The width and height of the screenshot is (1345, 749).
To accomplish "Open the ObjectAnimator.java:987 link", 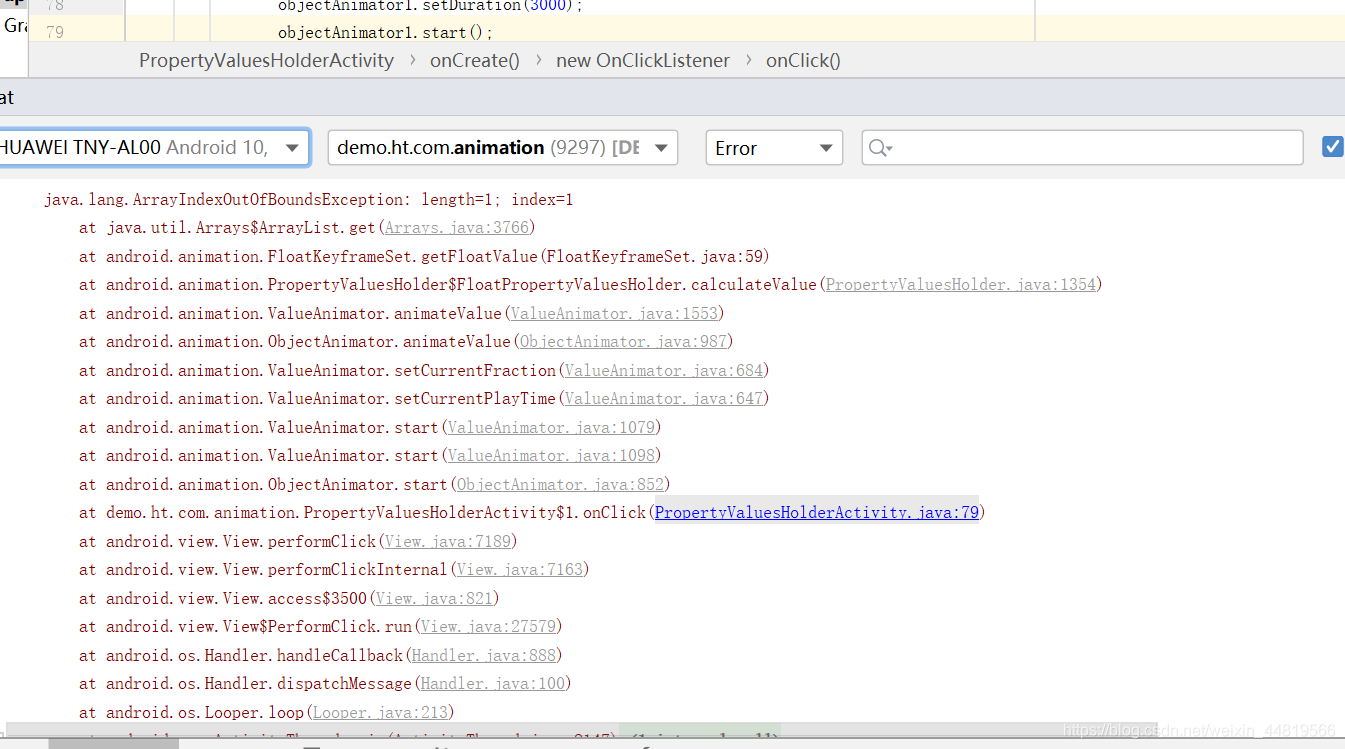I will pos(624,342).
